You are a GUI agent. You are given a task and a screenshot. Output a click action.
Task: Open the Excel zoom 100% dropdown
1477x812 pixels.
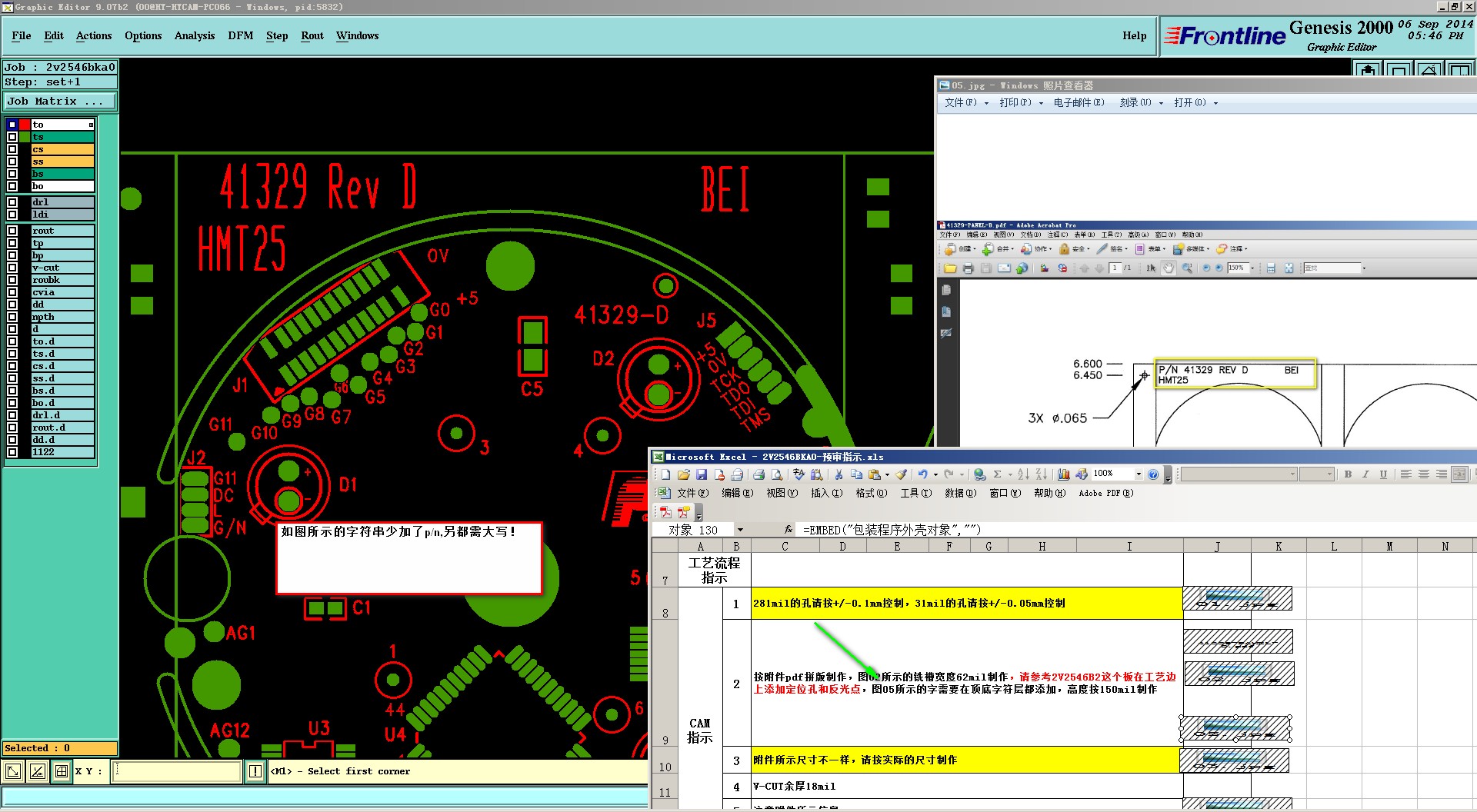pyautogui.click(x=1138, y=474)
